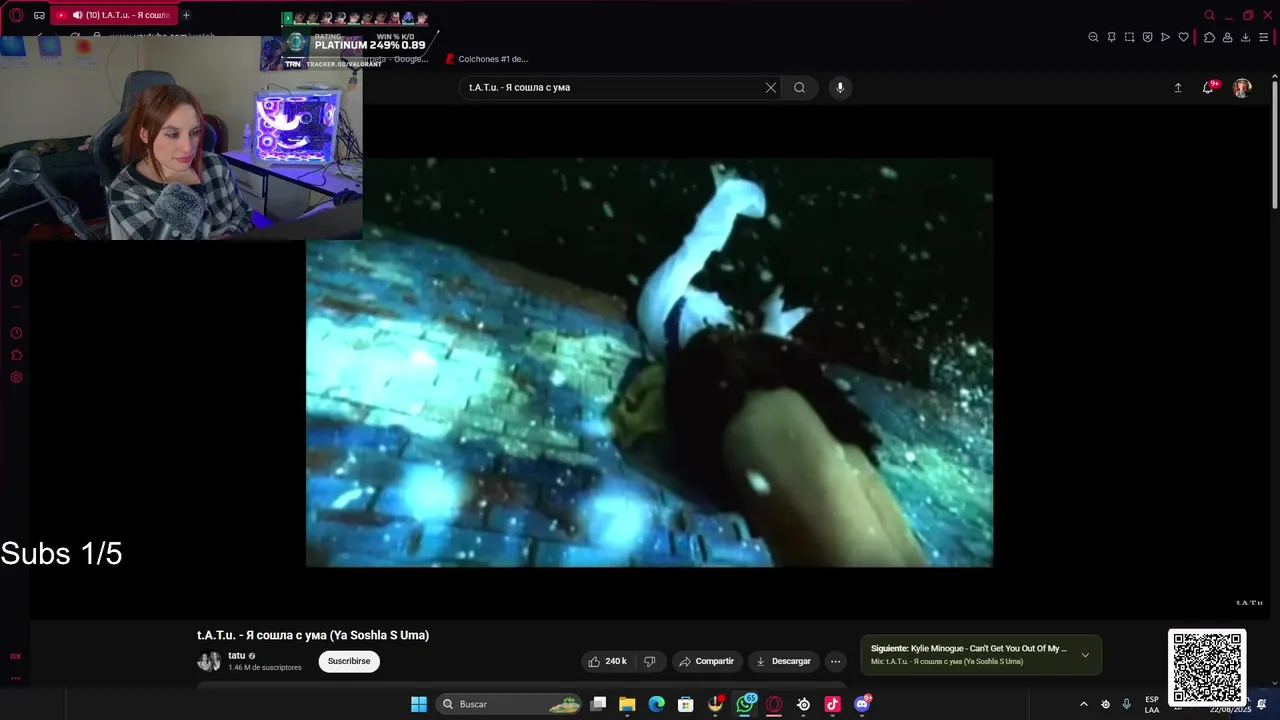The width and height of the screenshot is (1280, 720).
Task: Open the Windows Start menu
Action: click(419, 704)
